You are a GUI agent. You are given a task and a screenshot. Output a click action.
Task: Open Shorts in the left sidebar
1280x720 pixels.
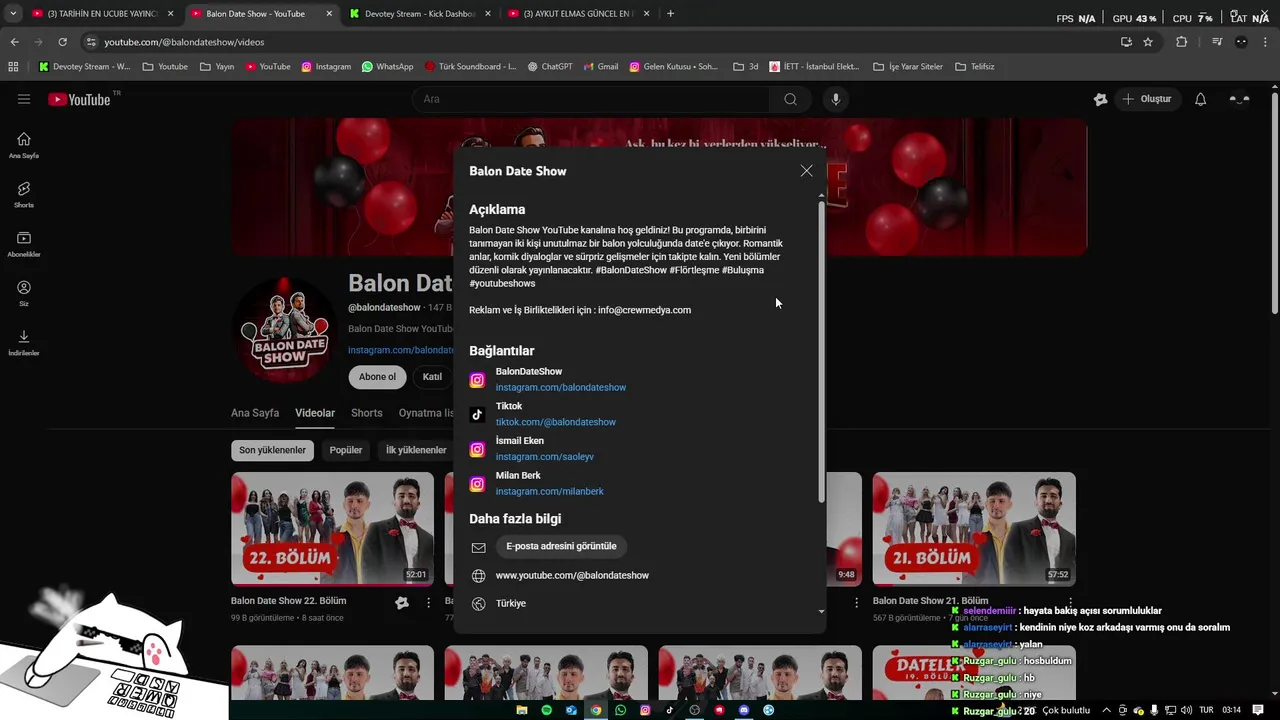[x=24, y=194]
